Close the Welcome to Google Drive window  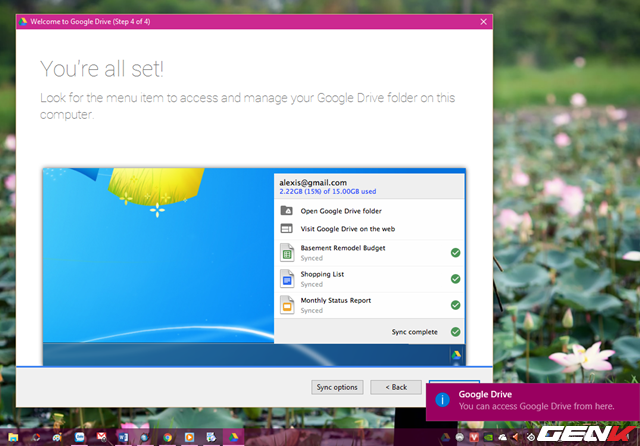pyautogui.click(x=484, y=21)
